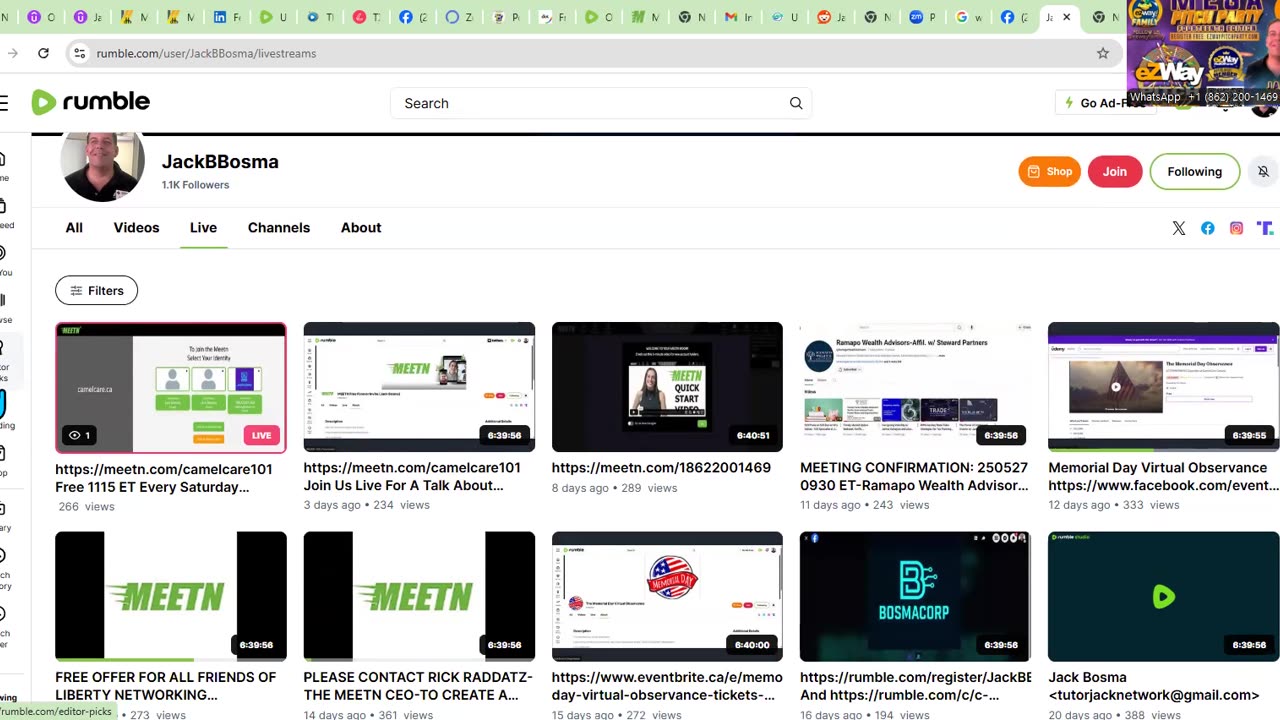Open the MEETN Quick Start Video thumbnail

(667, 387)
